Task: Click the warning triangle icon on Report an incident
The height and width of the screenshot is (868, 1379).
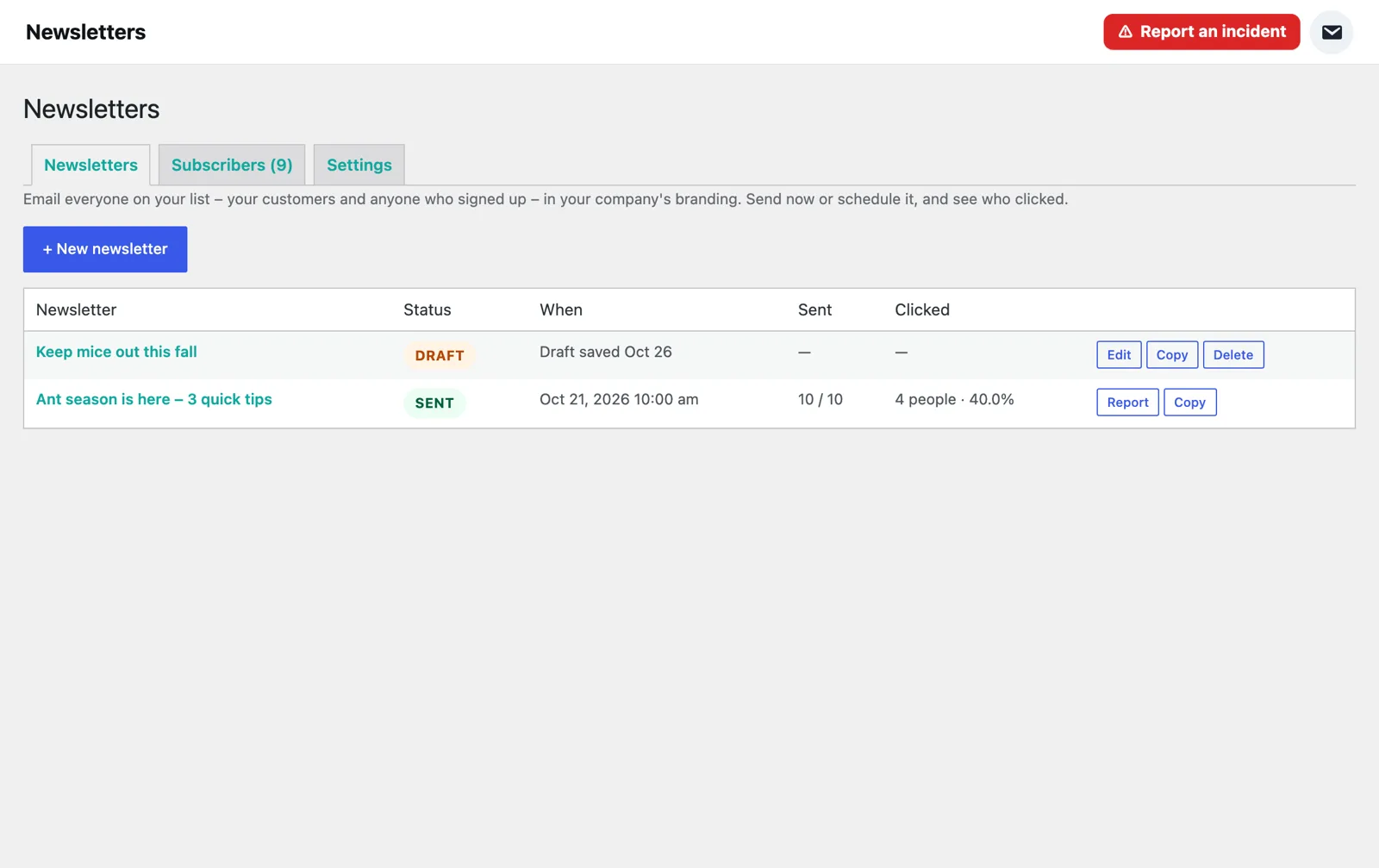Action: (x=1126, y=32)
